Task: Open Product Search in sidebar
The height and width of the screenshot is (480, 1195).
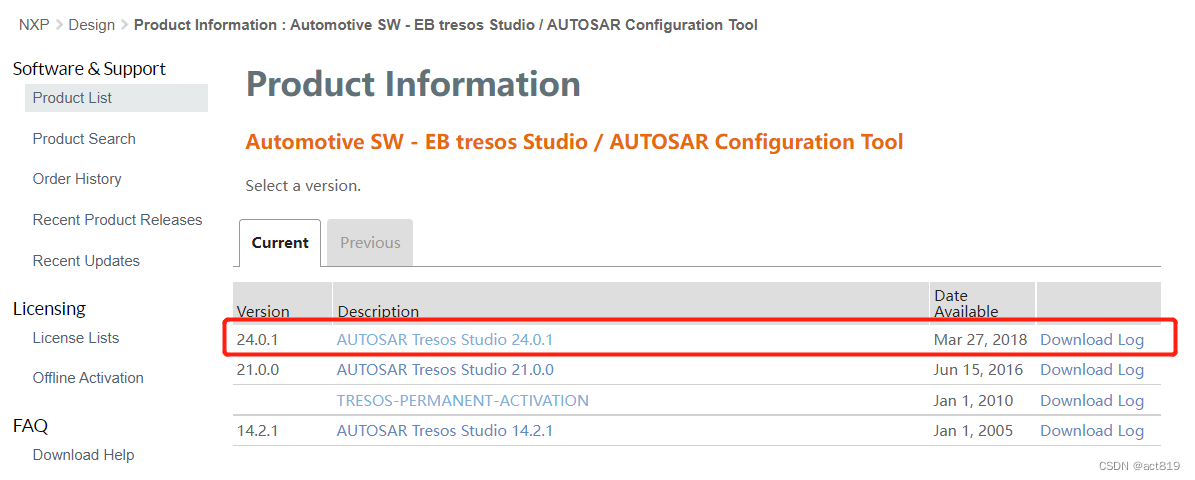Action: 84,139
